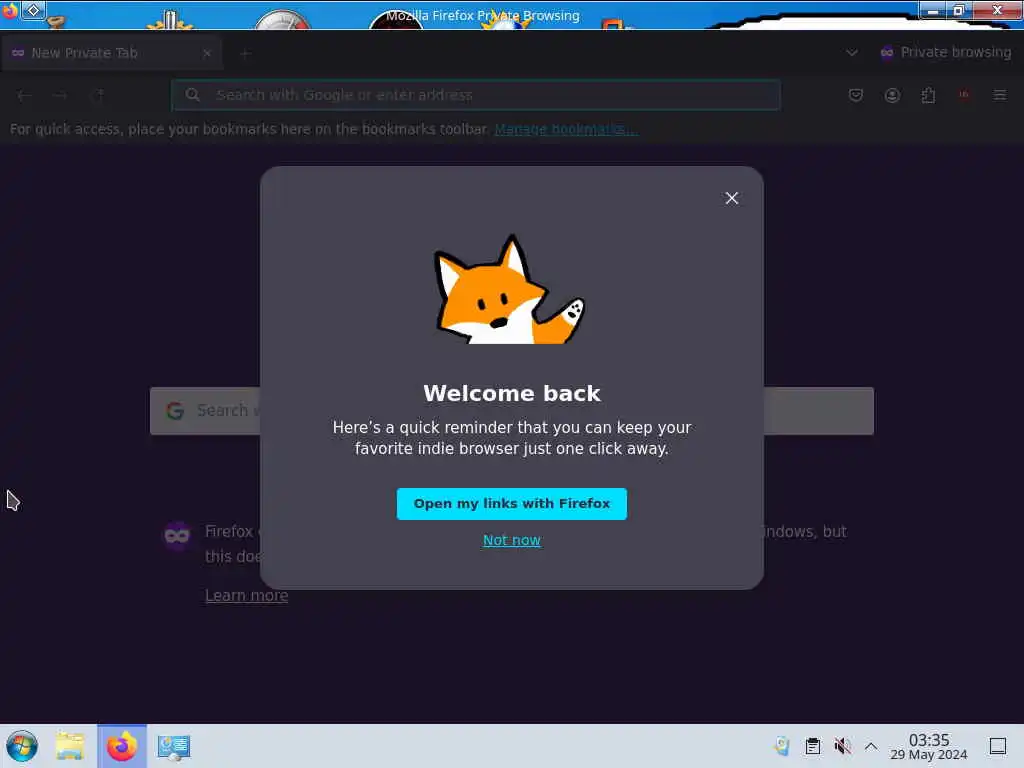
Task: Click the Firefox logo in title bar
Action: tap(9, 10)
